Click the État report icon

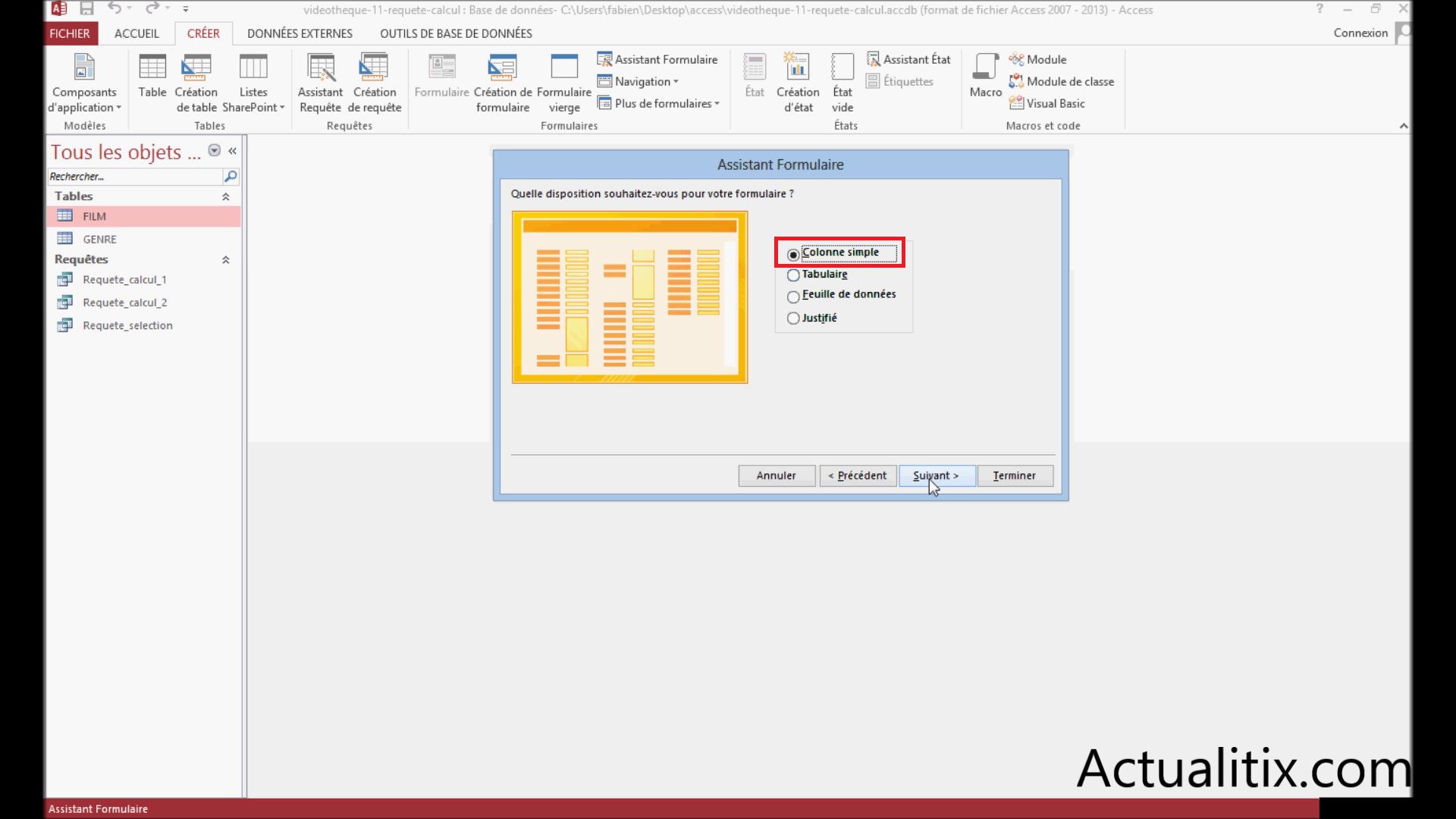point(755,76)
